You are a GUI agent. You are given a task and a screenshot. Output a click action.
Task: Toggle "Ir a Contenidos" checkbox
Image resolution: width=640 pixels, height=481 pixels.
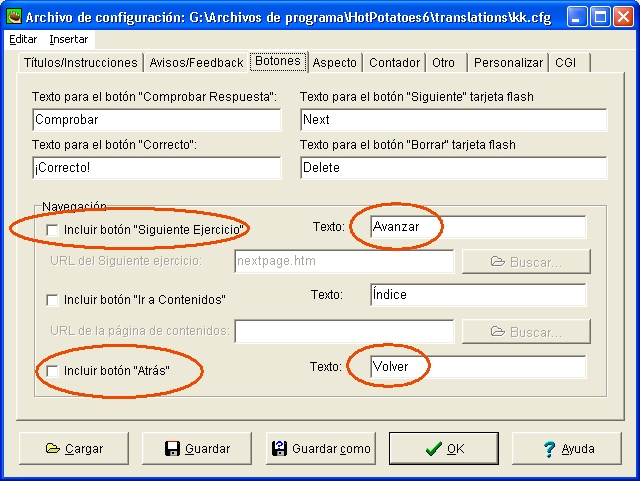(x=52, y=299)
